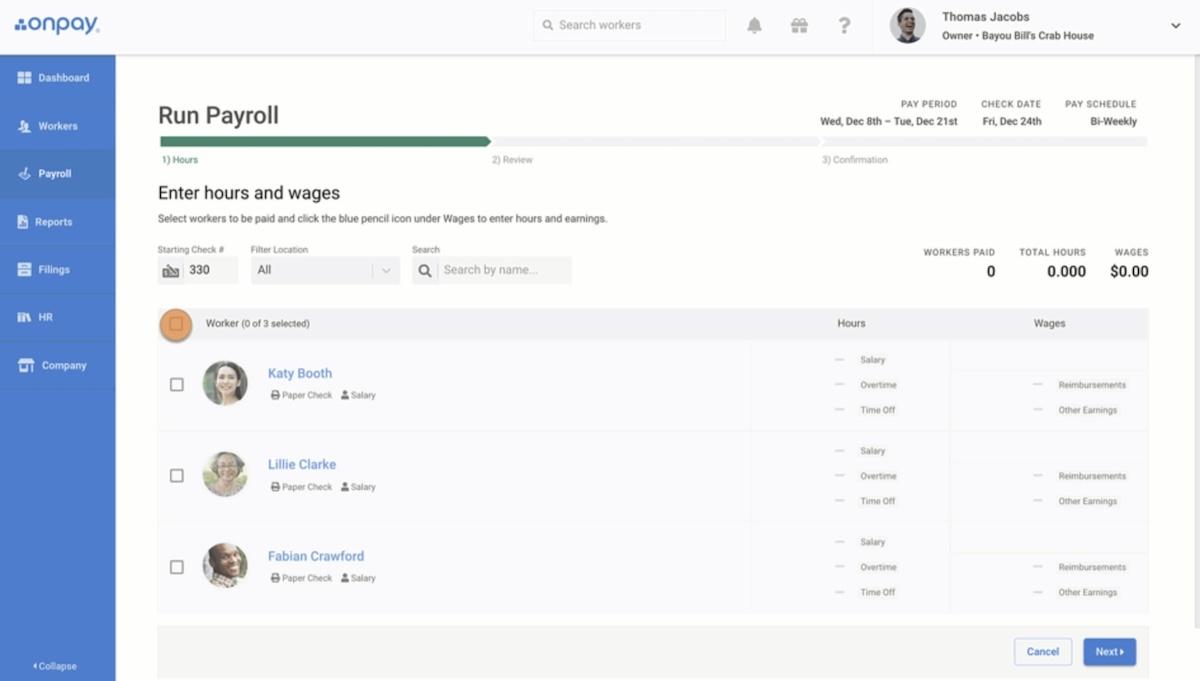
Task: Click Fabian Crawford's Reimbursements label
Action: tap(1092, 567)
